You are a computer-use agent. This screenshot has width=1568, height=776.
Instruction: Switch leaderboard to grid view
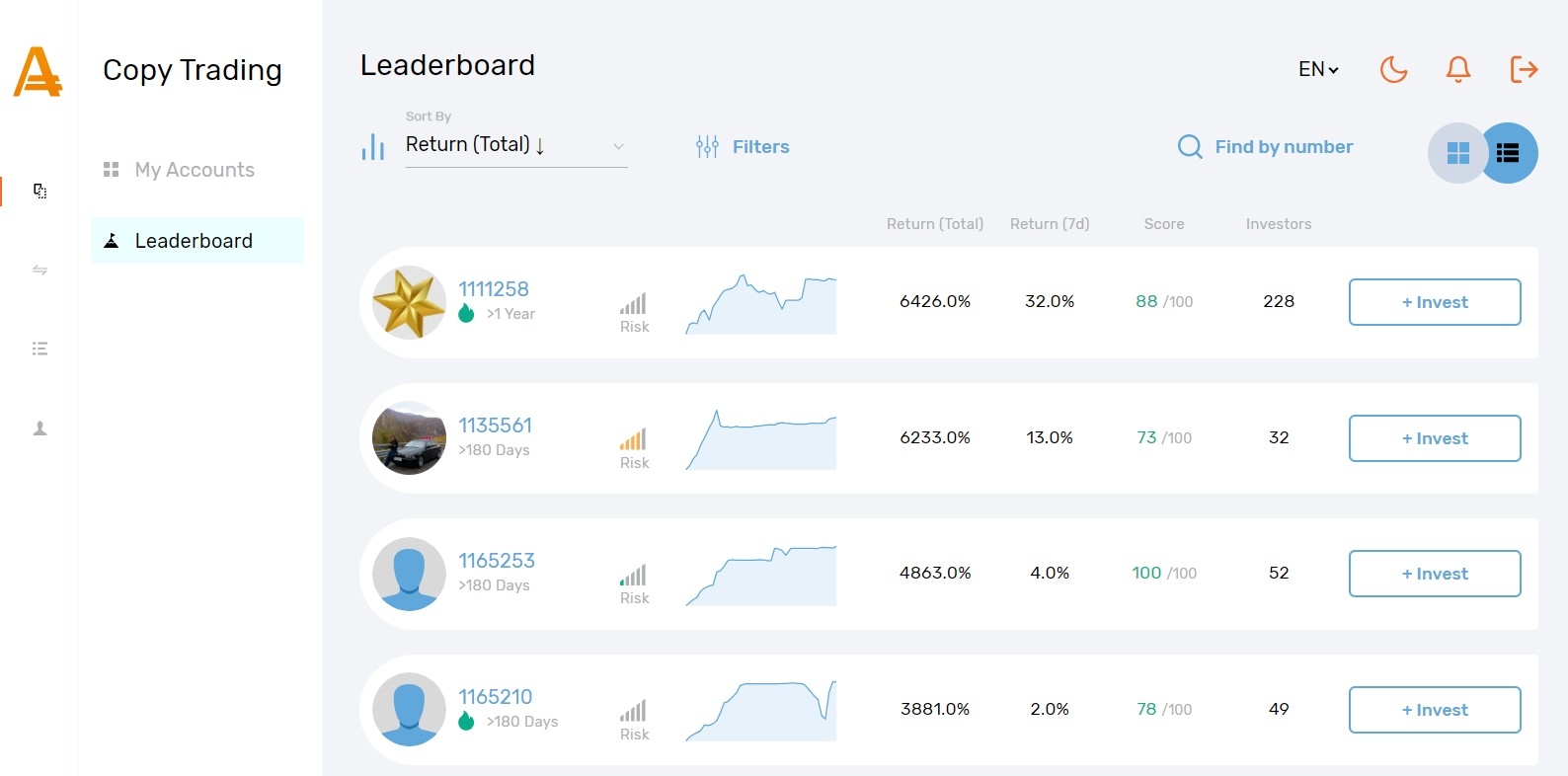coord(1457,153)
